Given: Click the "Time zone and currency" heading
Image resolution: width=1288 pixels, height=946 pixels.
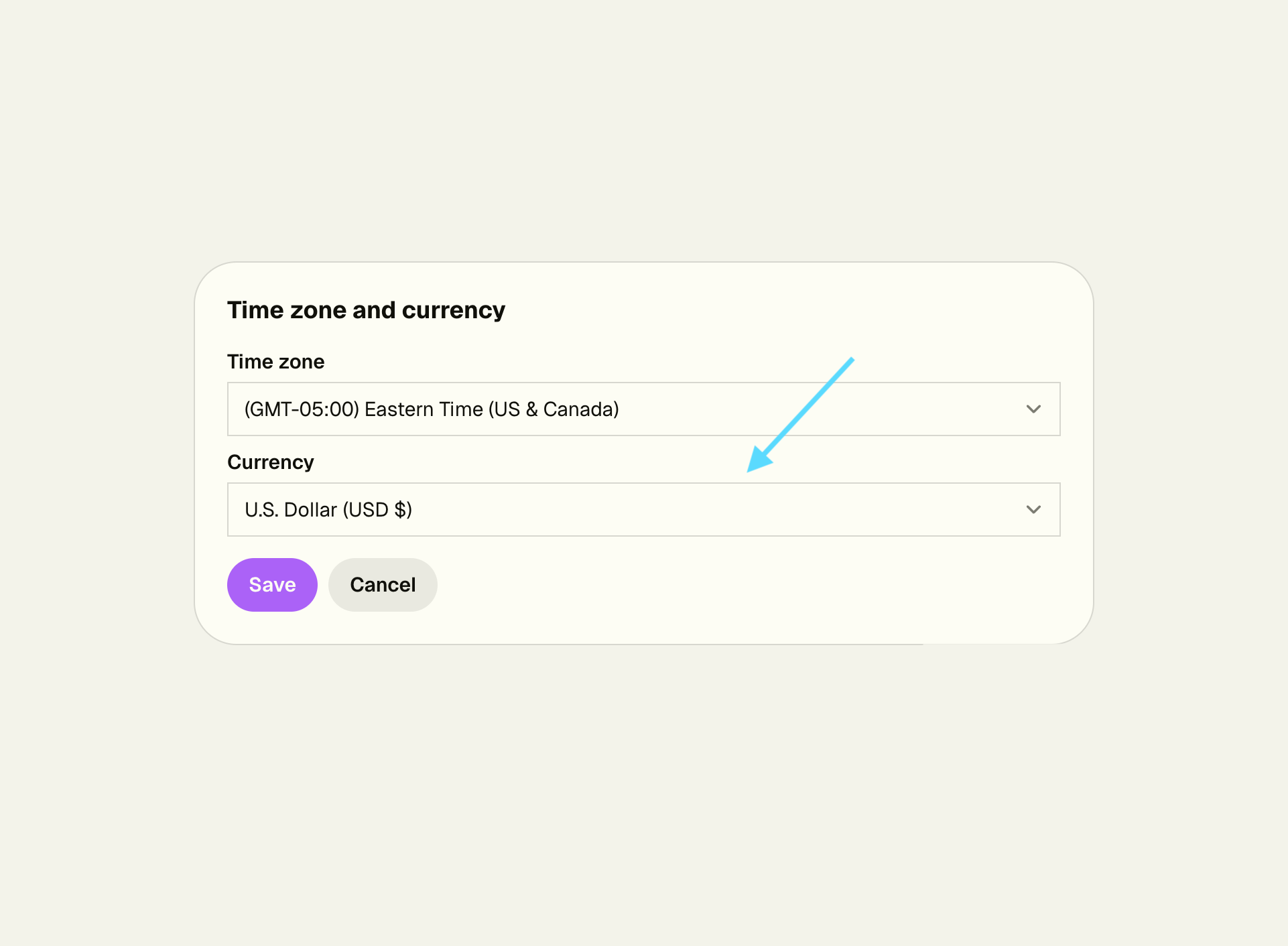Looking at the screenshot, I should pos(366,310).
